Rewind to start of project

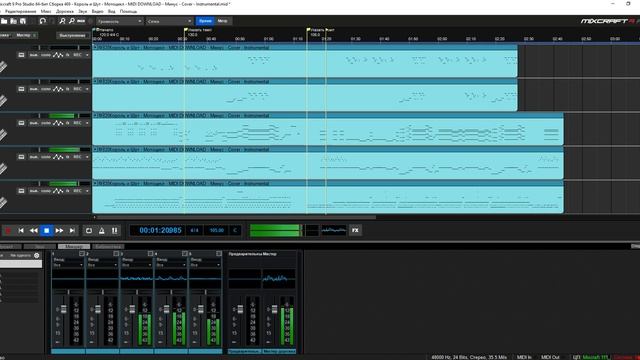point(21,231)
